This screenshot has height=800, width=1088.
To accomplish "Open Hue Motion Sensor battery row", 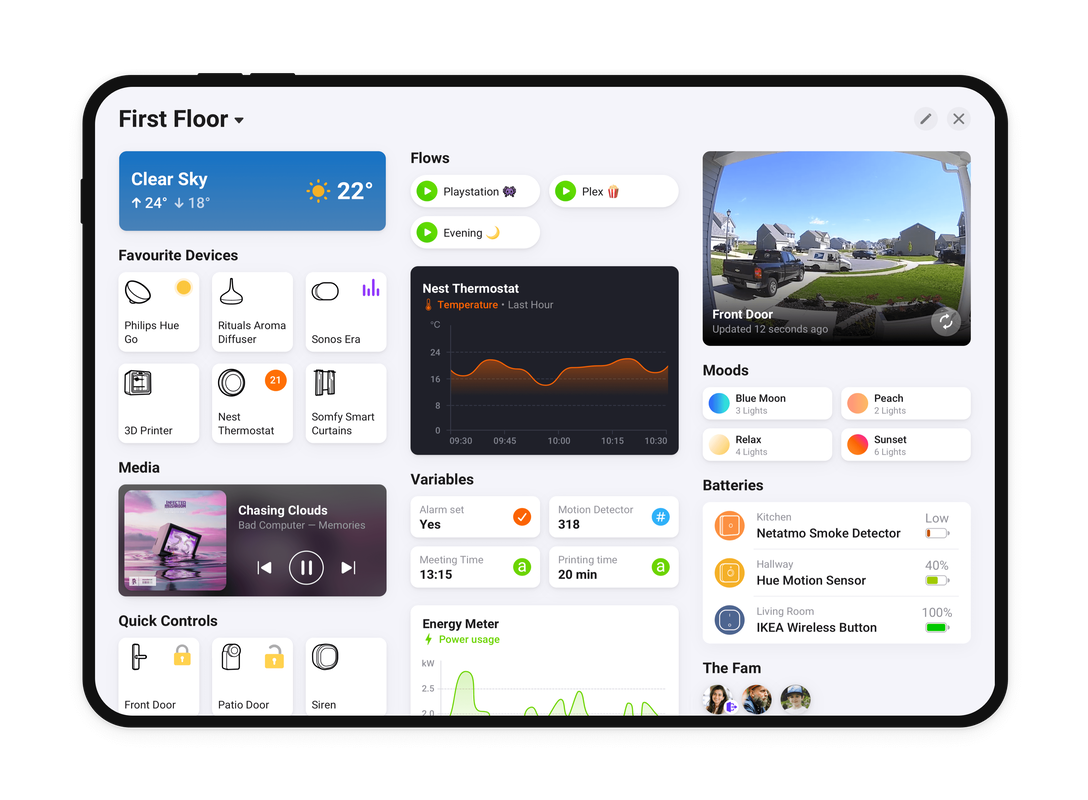I will point(836,573).
